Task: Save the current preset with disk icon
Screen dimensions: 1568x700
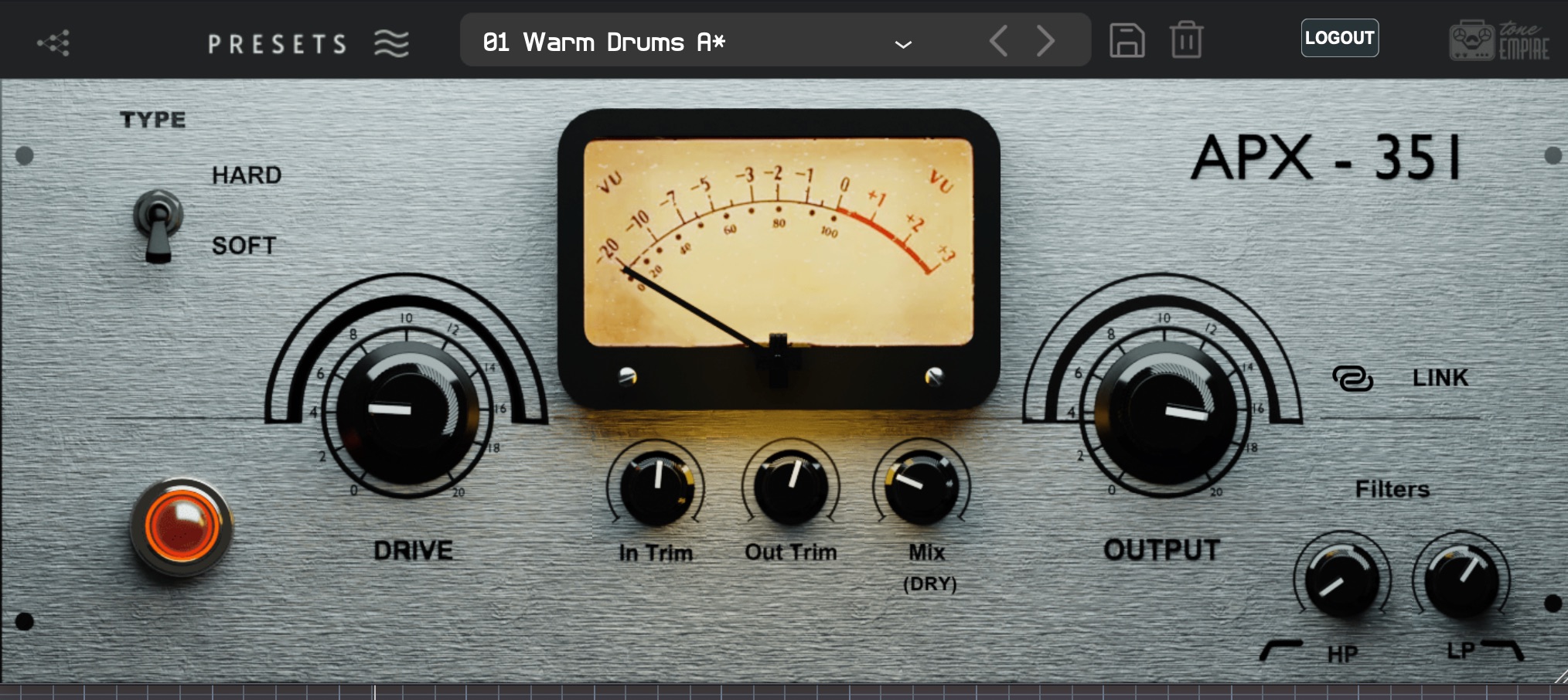Action: (x=1127, y=40)
